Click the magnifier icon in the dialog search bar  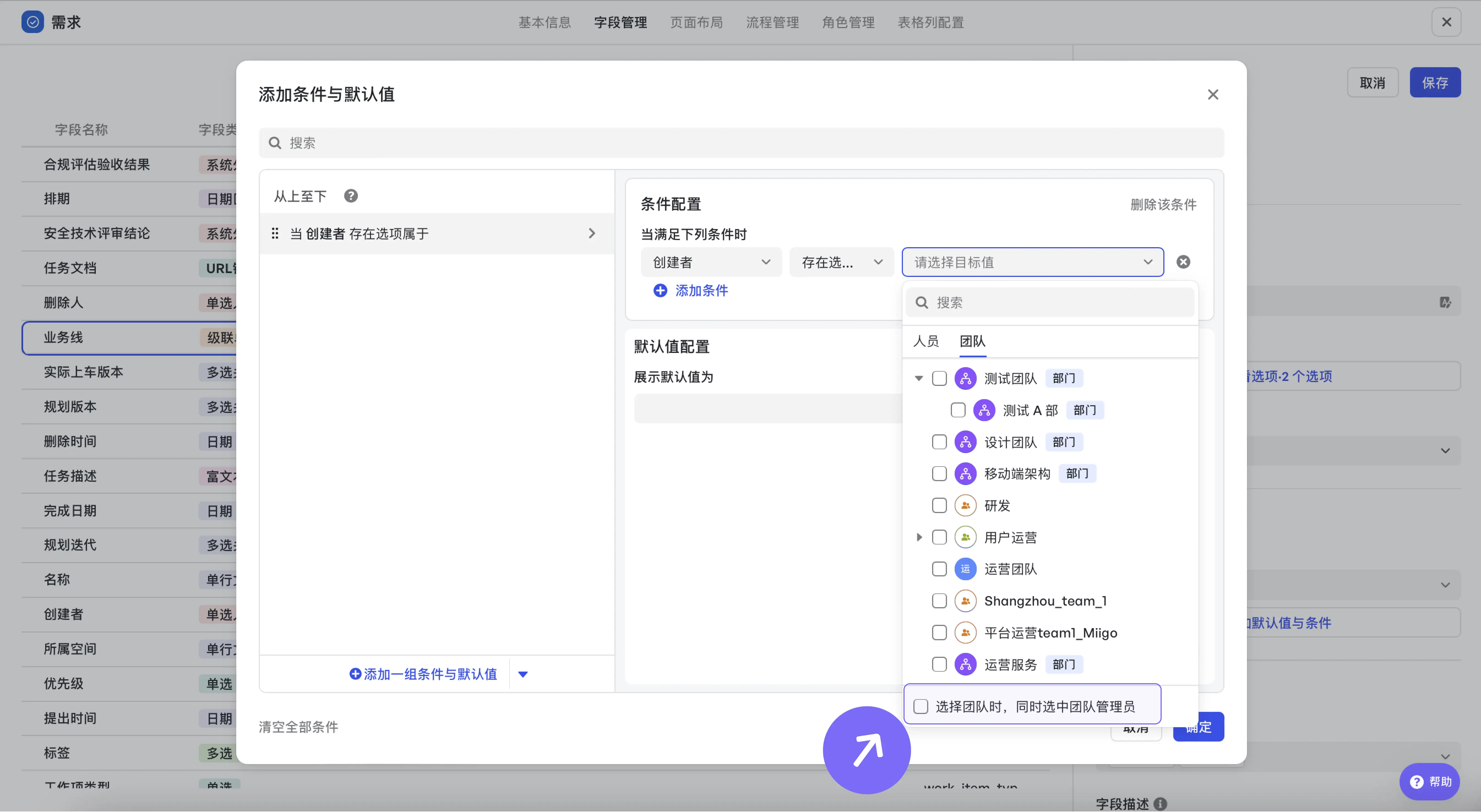pos(275,143)
